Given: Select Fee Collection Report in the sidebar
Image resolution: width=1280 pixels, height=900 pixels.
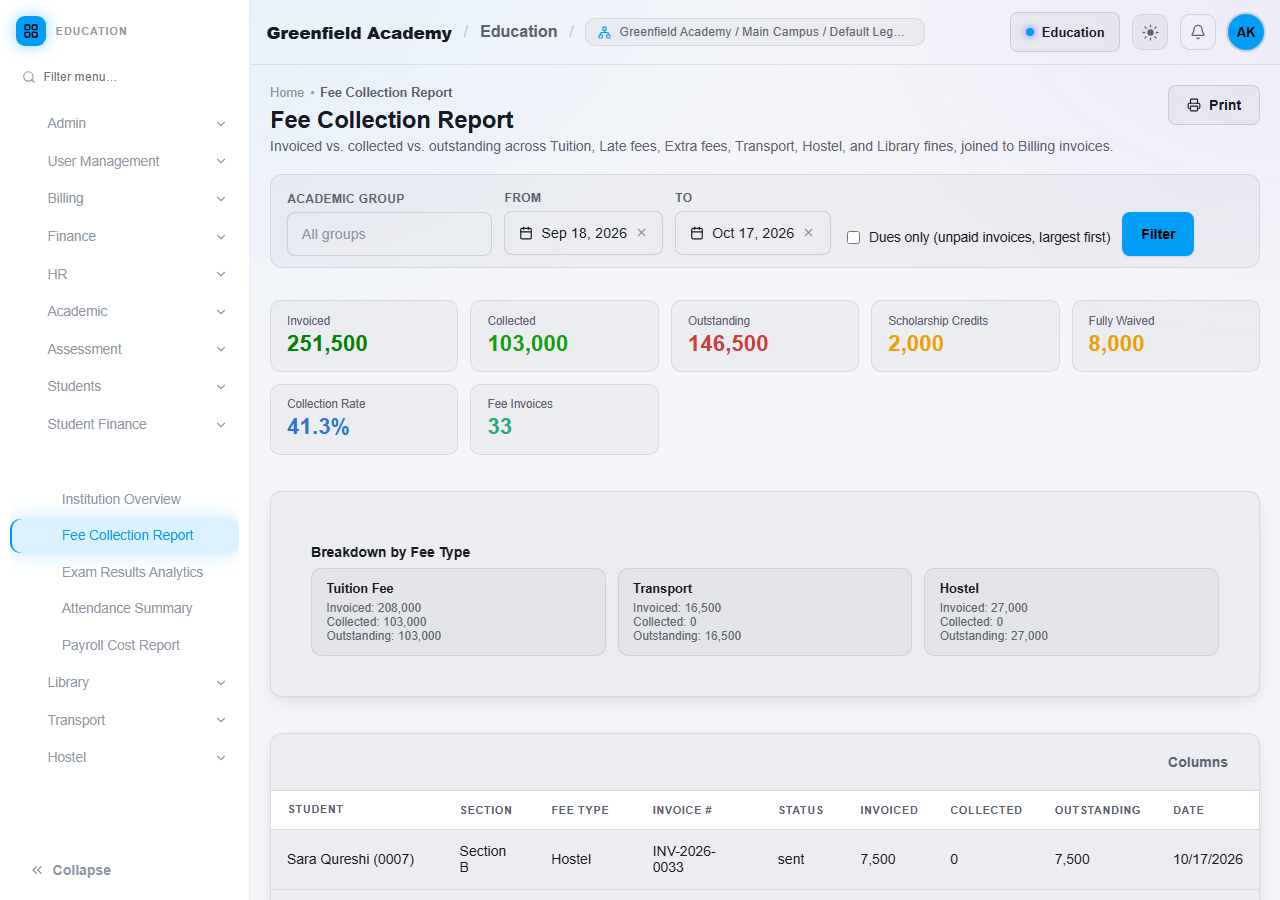Looking at the screenshot, I should pos(125,535).
